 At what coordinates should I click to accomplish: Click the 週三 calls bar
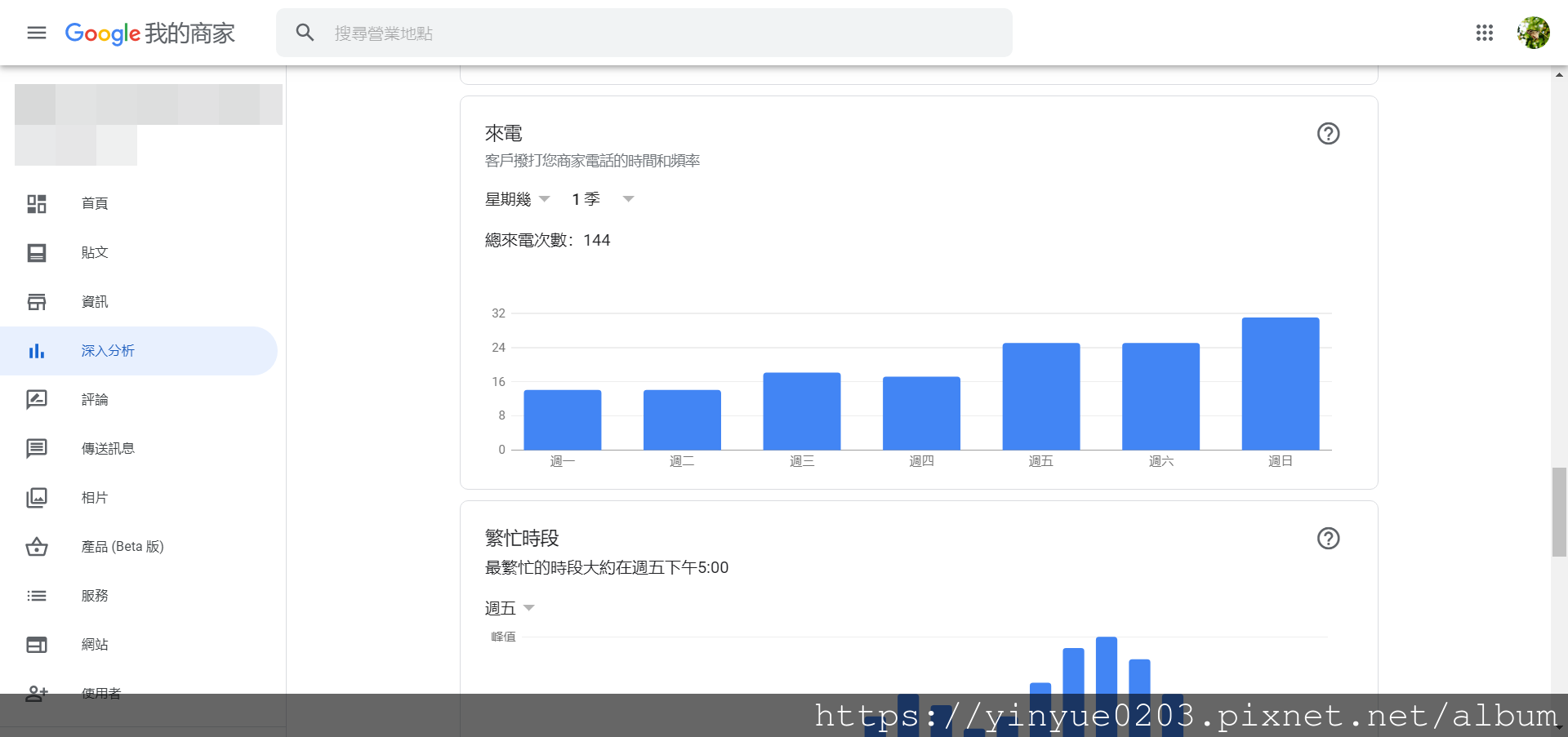[802, 411]
